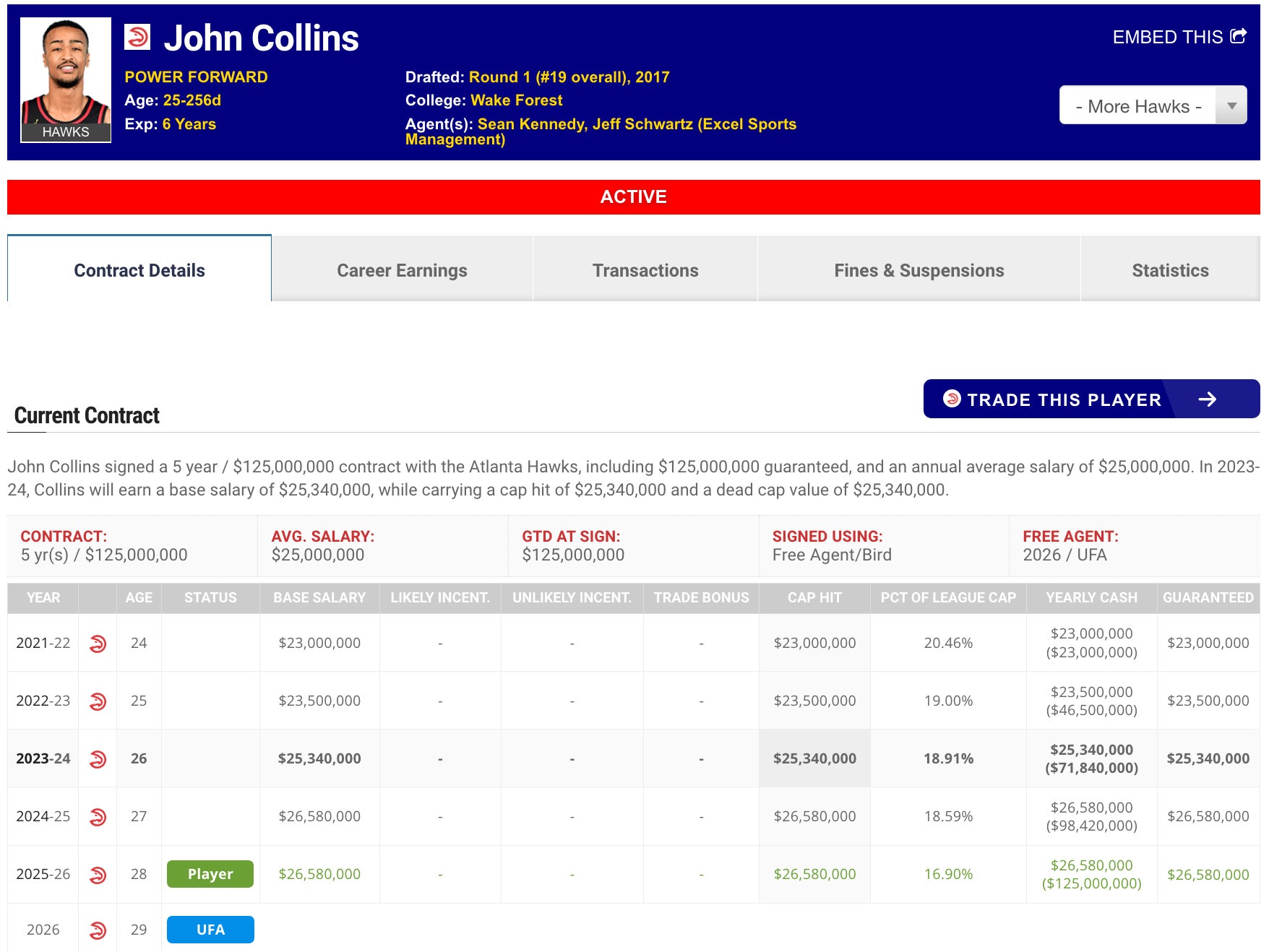Click Hawks logo in the 2026 row
The image size is (1269, 952).
pos(98,930)
